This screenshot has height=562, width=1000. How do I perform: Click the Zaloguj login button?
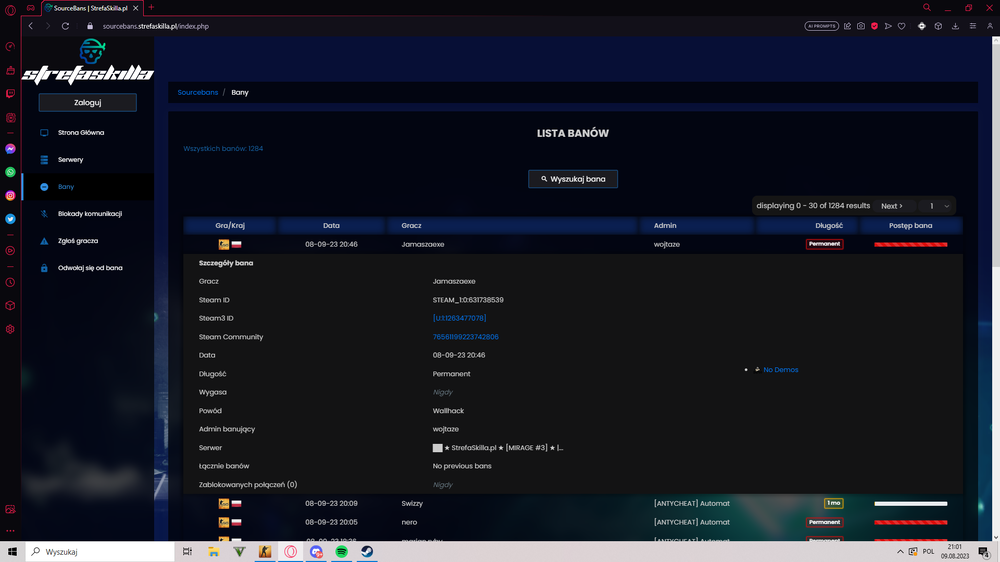pyautogui.click(x=87, y=103)
